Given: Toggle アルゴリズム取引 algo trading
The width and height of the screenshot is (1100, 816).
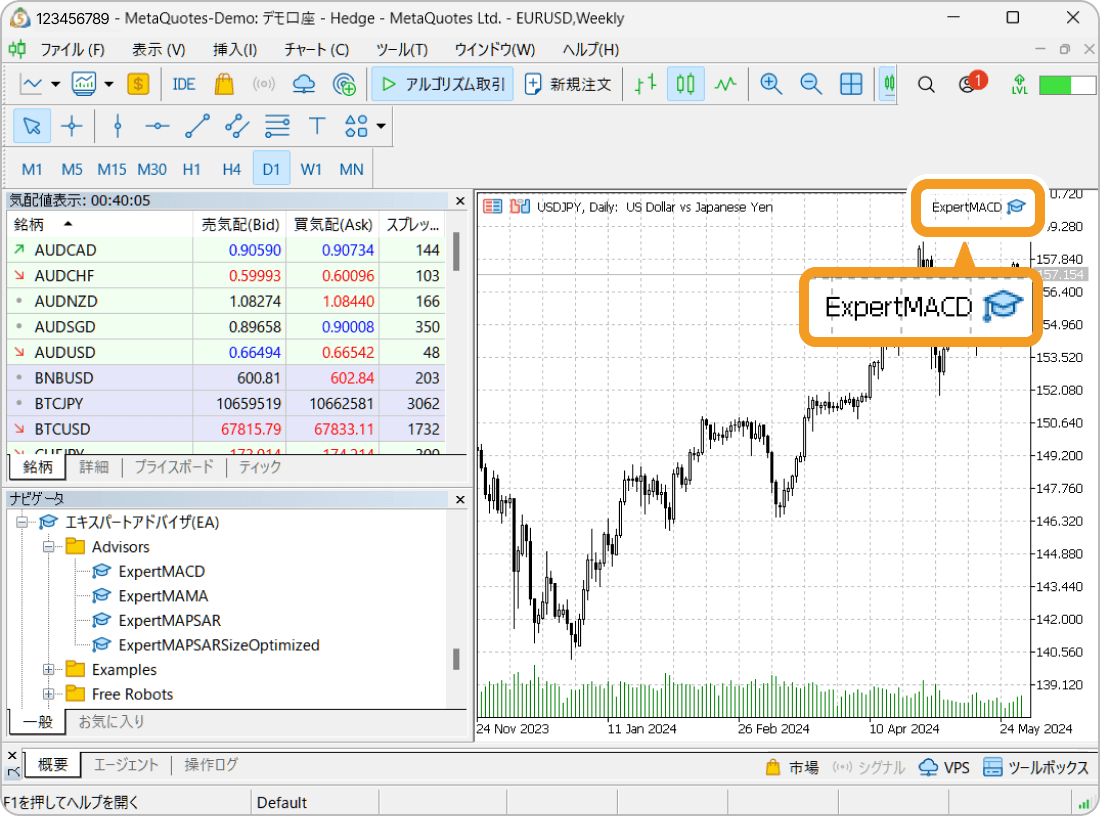Looking at the screenshot, I should [x=443, y=84].
